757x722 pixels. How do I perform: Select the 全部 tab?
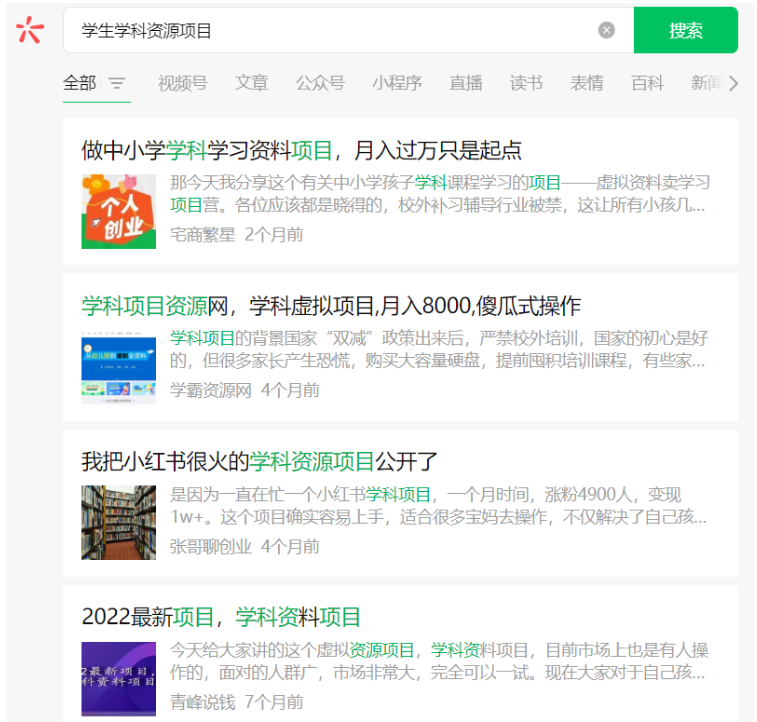click(80, 83)
